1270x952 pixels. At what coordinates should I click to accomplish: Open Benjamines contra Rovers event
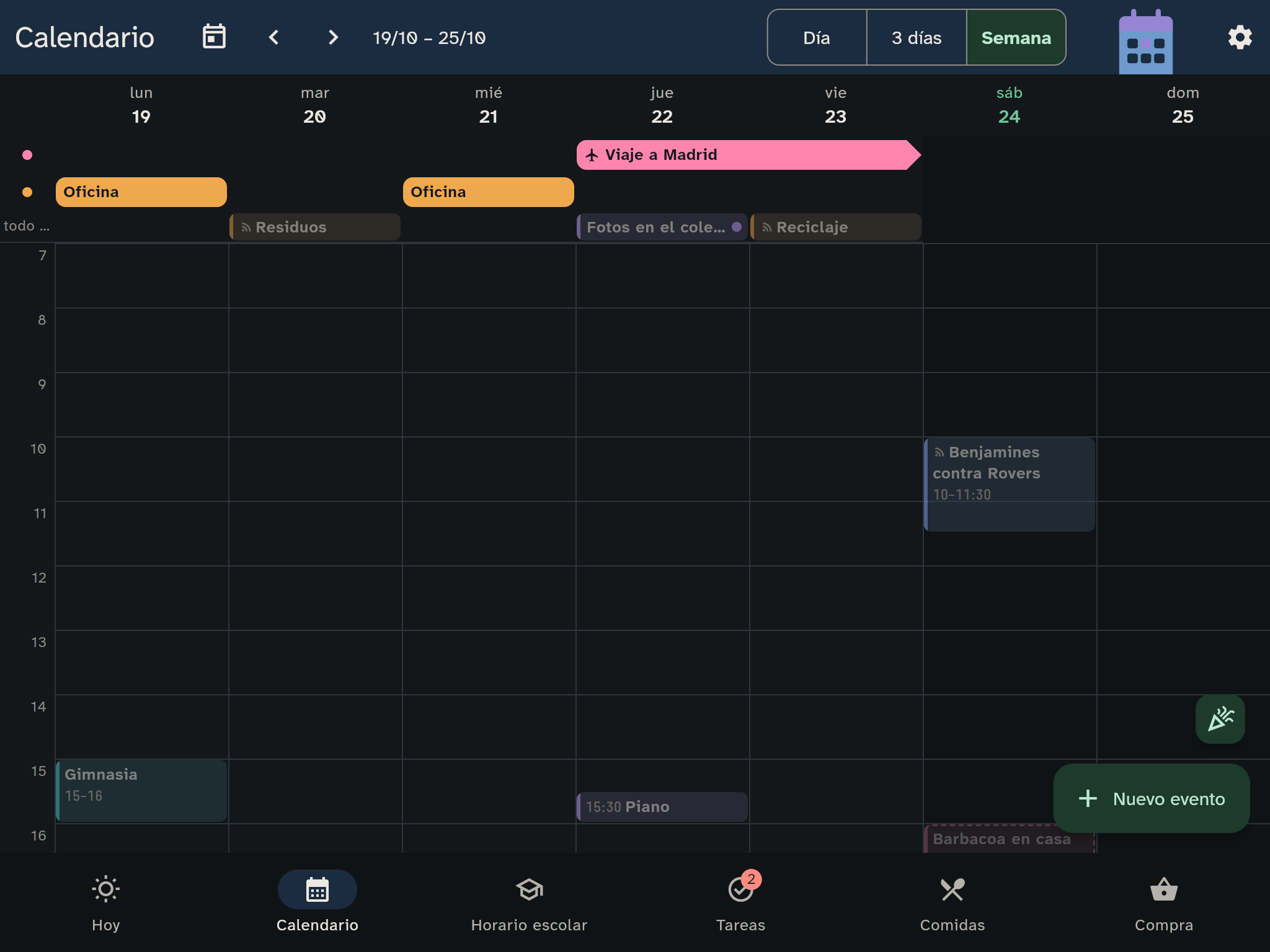[1010, 485]
